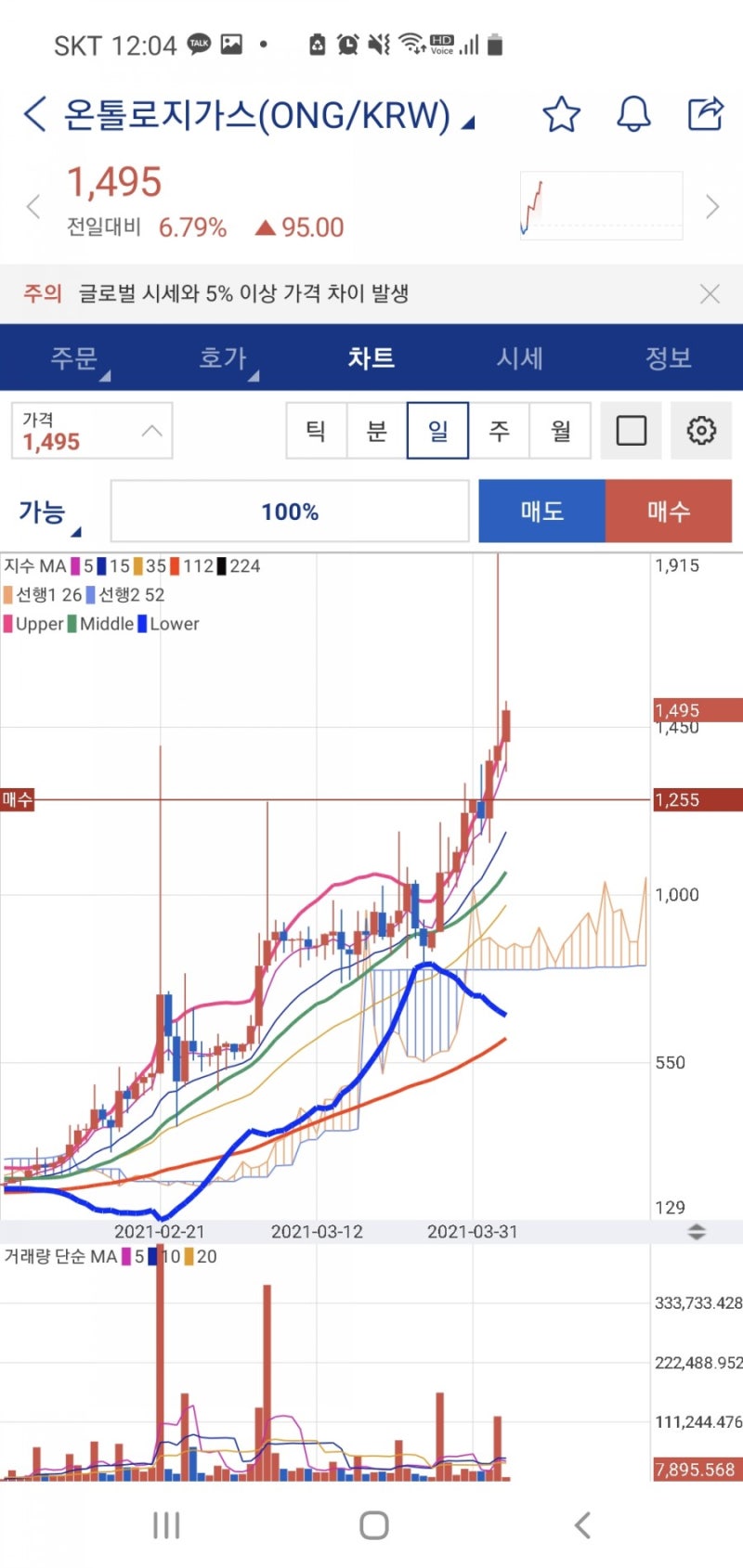743x1568 pixels.
Task: Tap the alarm clock status icon
Action: (347, 44)
